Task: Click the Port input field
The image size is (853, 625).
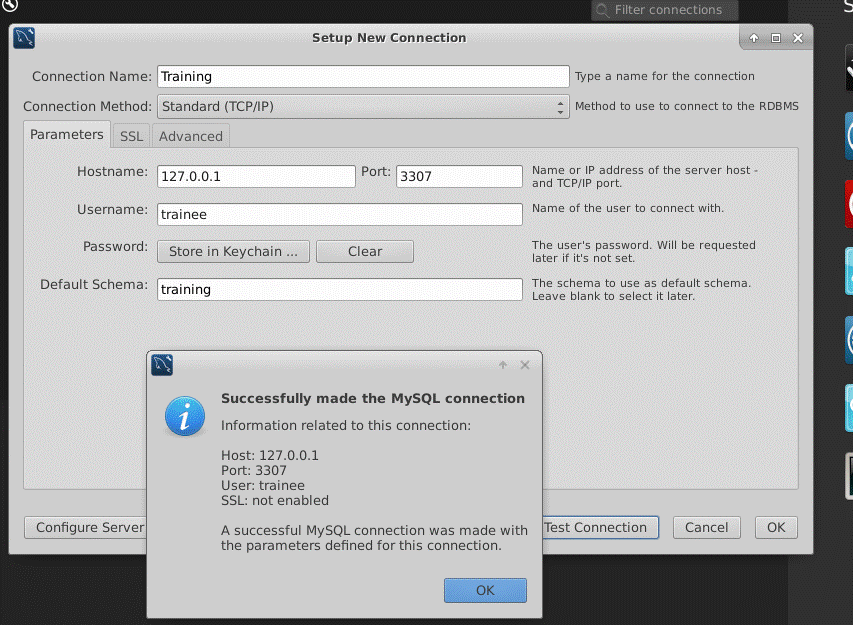Action: (459, 177)
